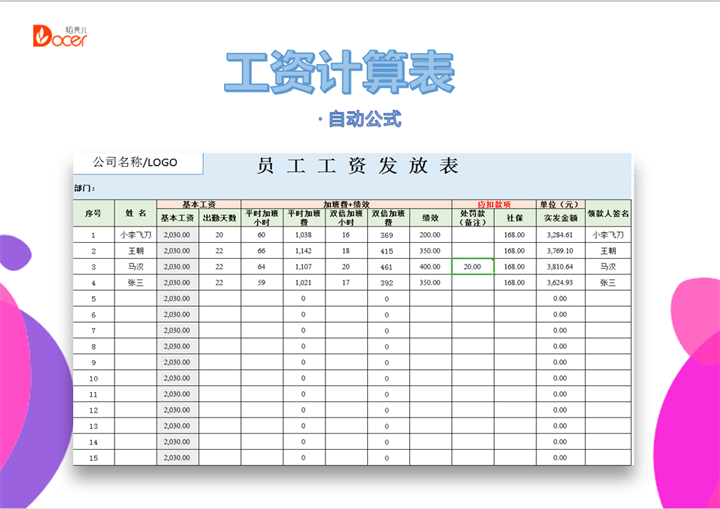This screenshot has height=509, width=720.
Task: Click attendance days value 20 in row 1
Action: 219,235
